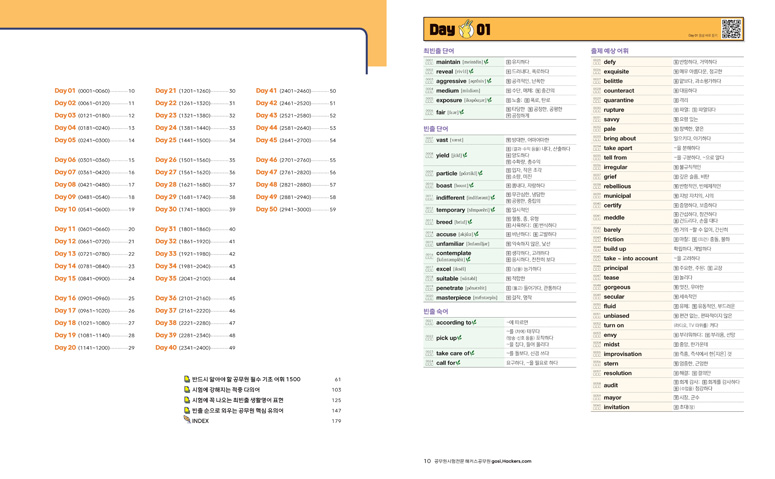The width and height of the screenshot is (775, 479).
Task: Click the note icon beside 기초 어휘 1500 entry
Action: (187, 379)
